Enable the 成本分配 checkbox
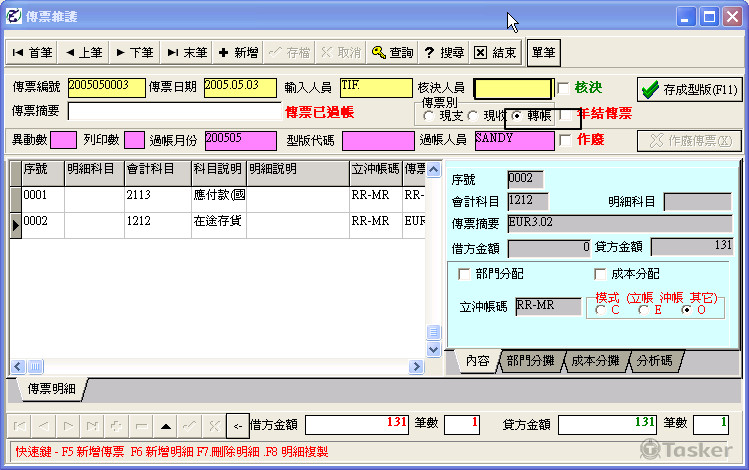The width and height of the screenshot is (749, 470). click(599, 274)
